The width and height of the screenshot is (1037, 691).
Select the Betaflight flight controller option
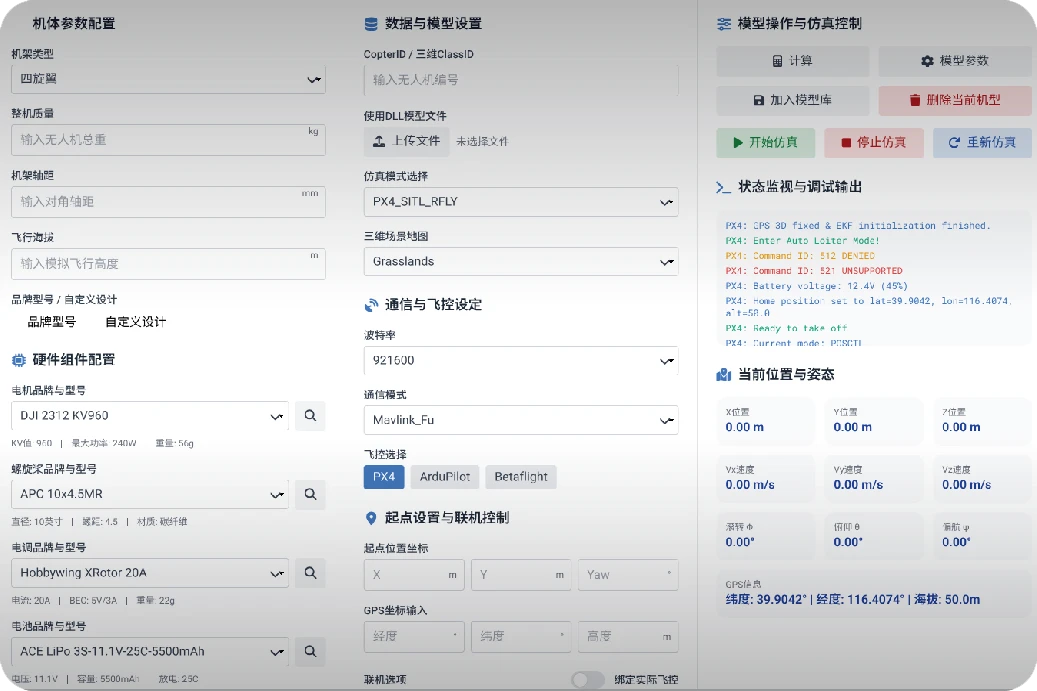click(520, 477)
